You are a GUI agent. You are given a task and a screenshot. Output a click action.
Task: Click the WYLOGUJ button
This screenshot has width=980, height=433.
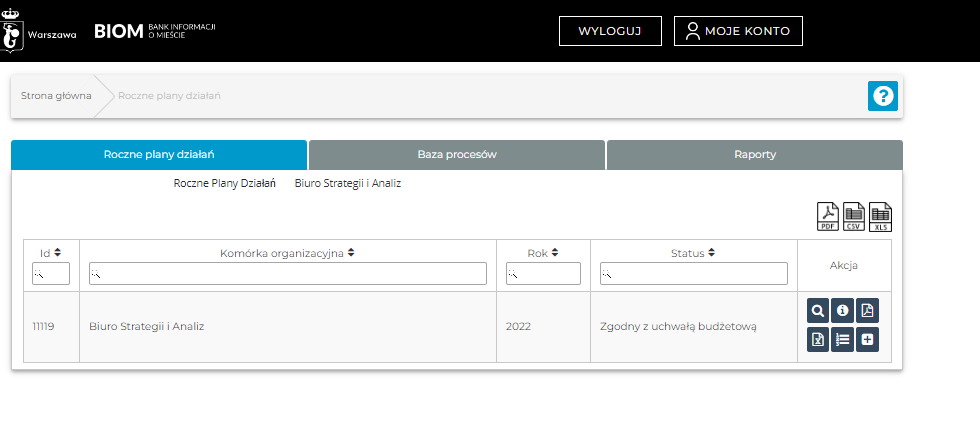tap(610, 31)
